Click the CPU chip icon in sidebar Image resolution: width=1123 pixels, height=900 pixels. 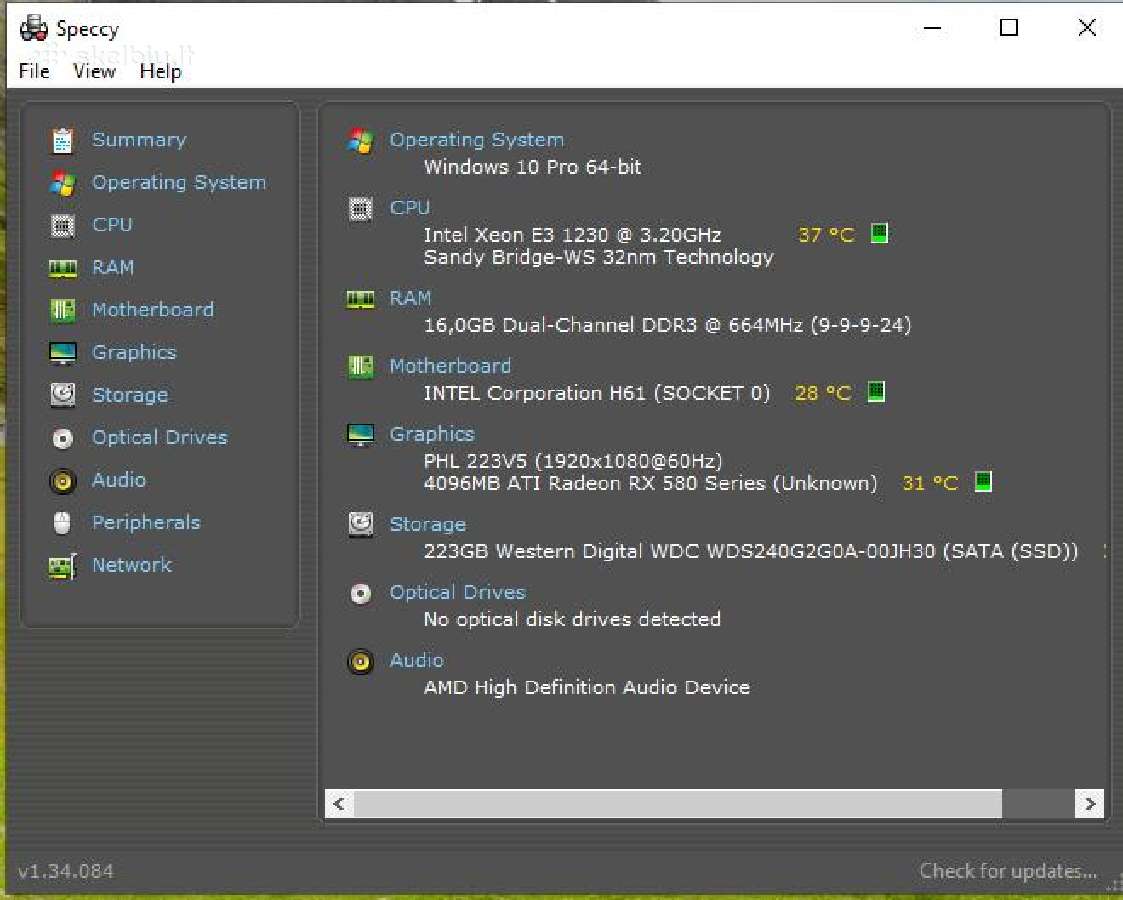pyautogui.click(x=62, y=226)
